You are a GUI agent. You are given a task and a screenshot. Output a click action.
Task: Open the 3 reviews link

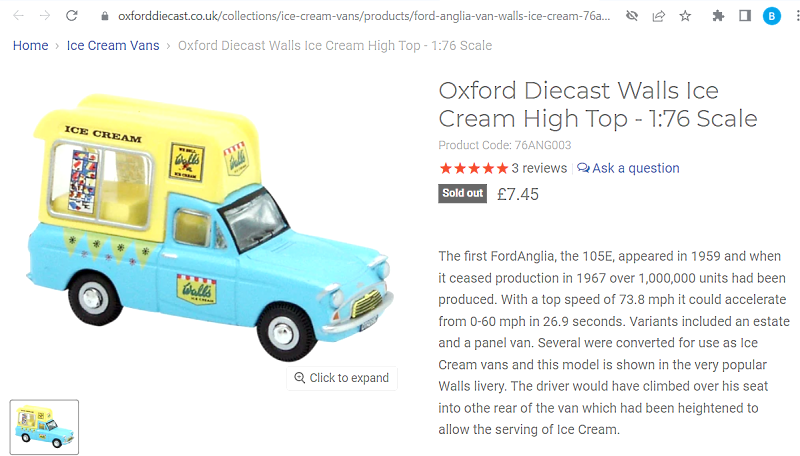[x=539, y=168]
